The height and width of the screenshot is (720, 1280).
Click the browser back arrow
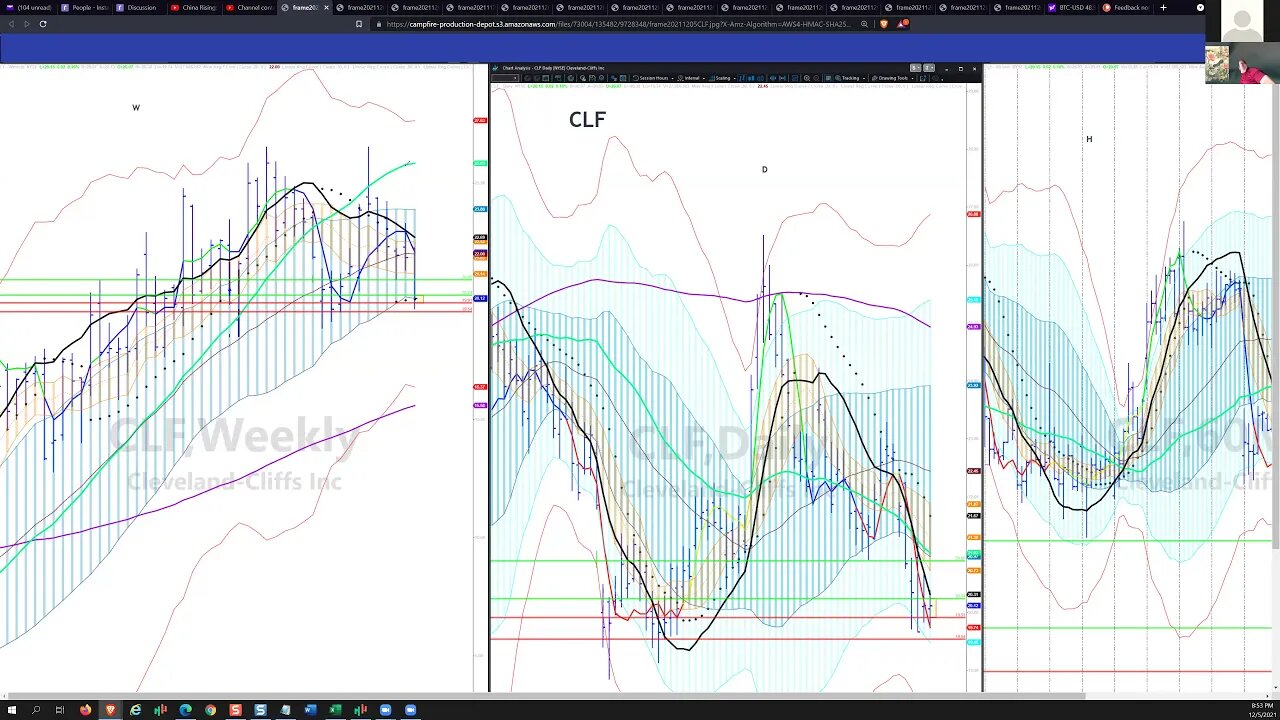(x=12, y=23)
